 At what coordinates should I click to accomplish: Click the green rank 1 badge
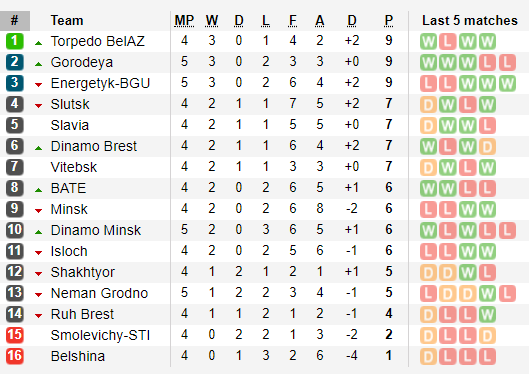coord(15,41)
